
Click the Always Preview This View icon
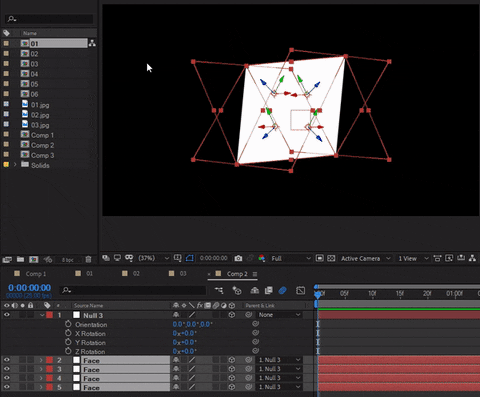[x=106, y=258]
